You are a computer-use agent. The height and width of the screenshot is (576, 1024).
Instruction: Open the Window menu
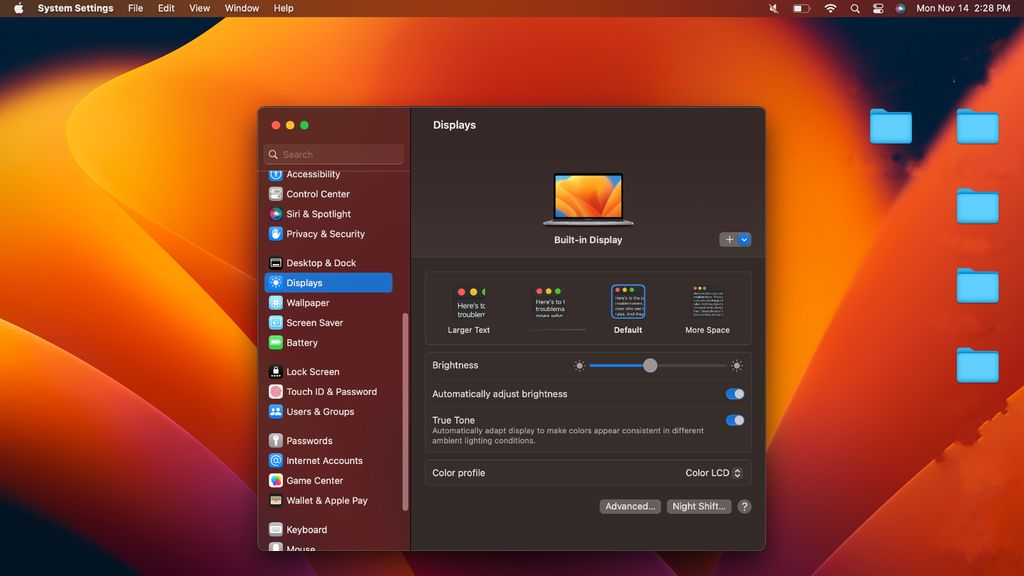[x=241, y=8]
